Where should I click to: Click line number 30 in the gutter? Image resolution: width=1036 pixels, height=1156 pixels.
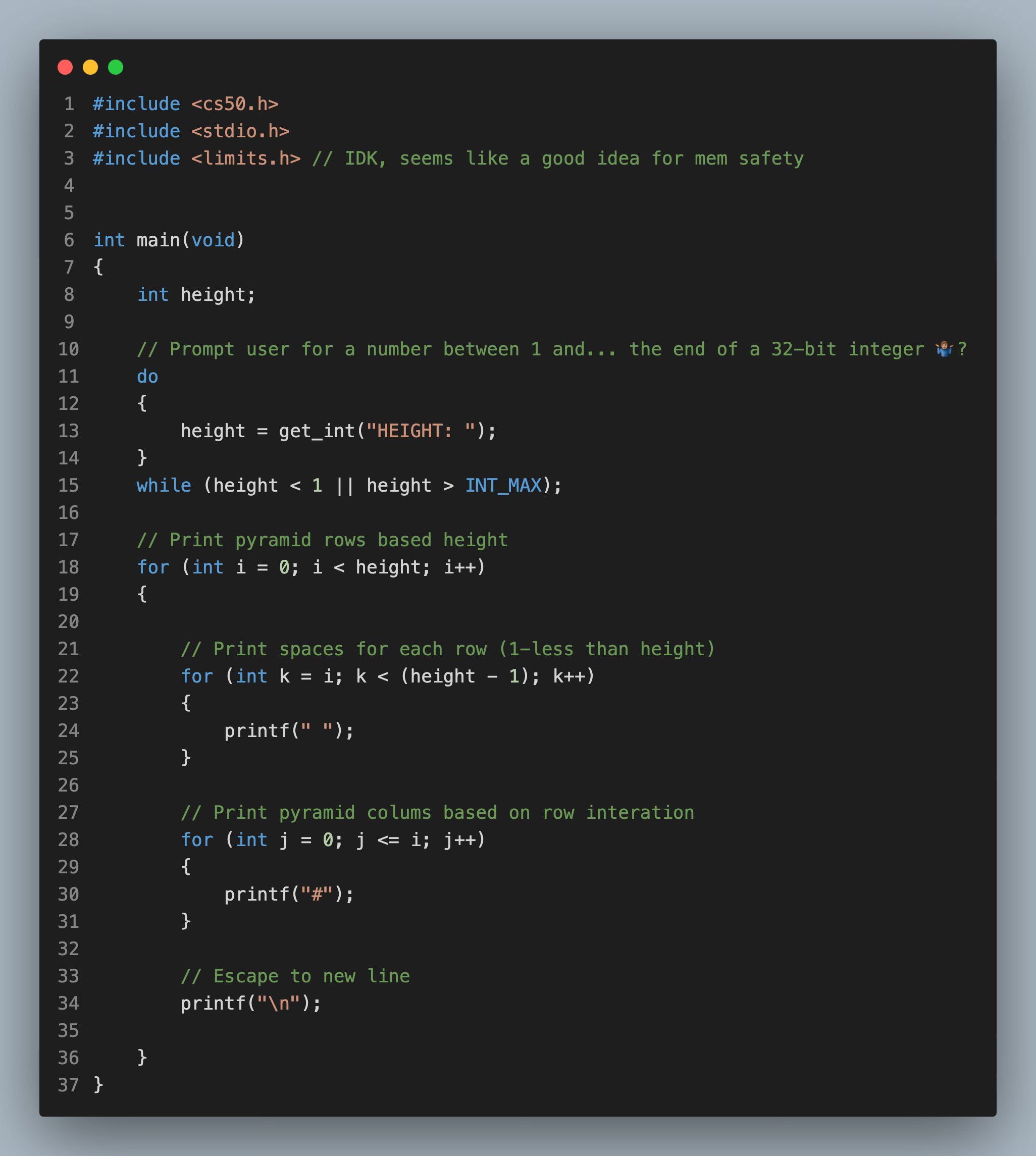[68, 894]
